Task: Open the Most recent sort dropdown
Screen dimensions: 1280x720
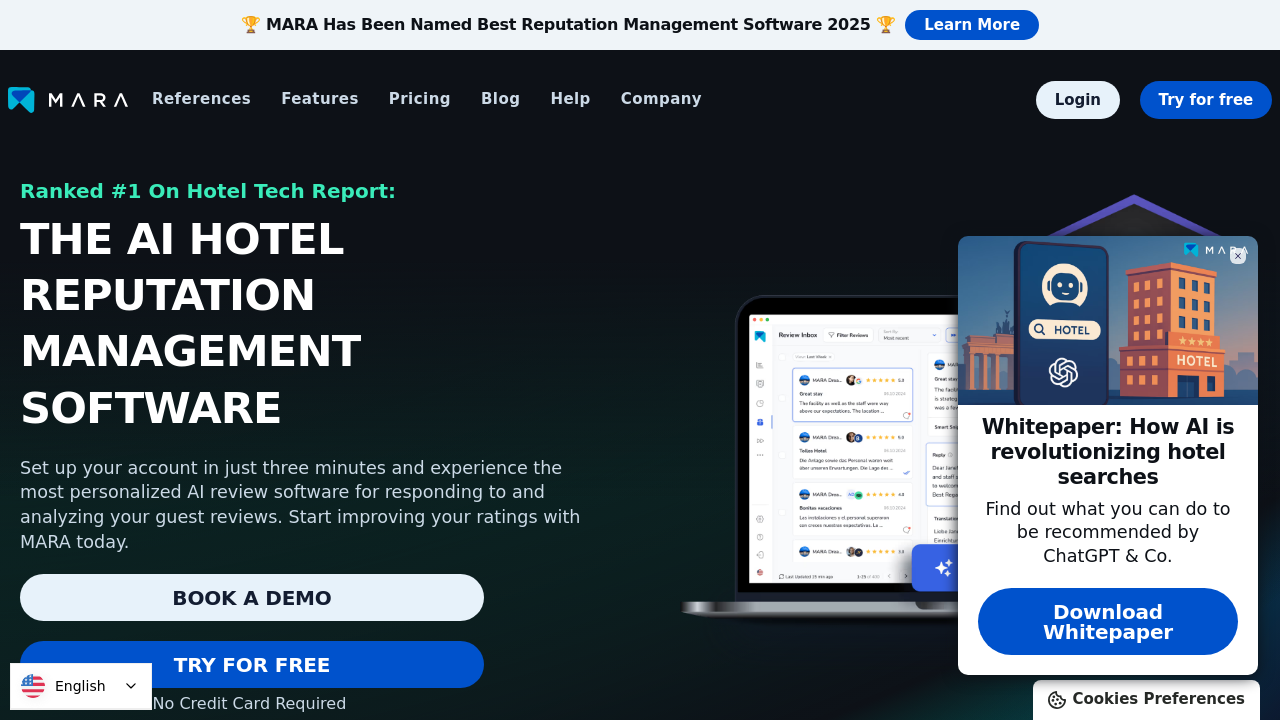Action: [x=909, y=335]
